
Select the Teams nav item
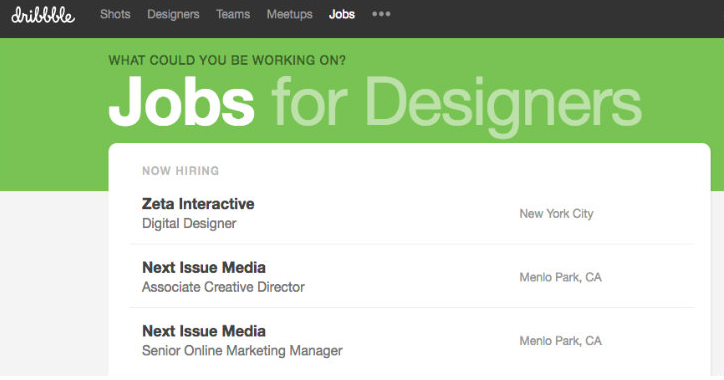coord(233,14)
